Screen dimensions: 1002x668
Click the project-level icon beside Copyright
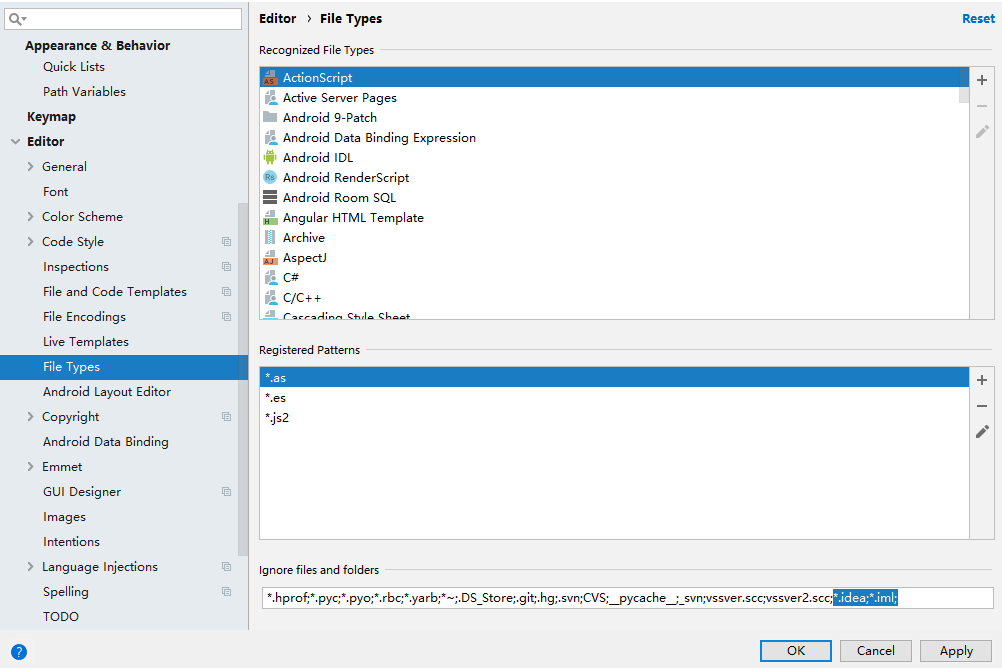coord(226,417)
